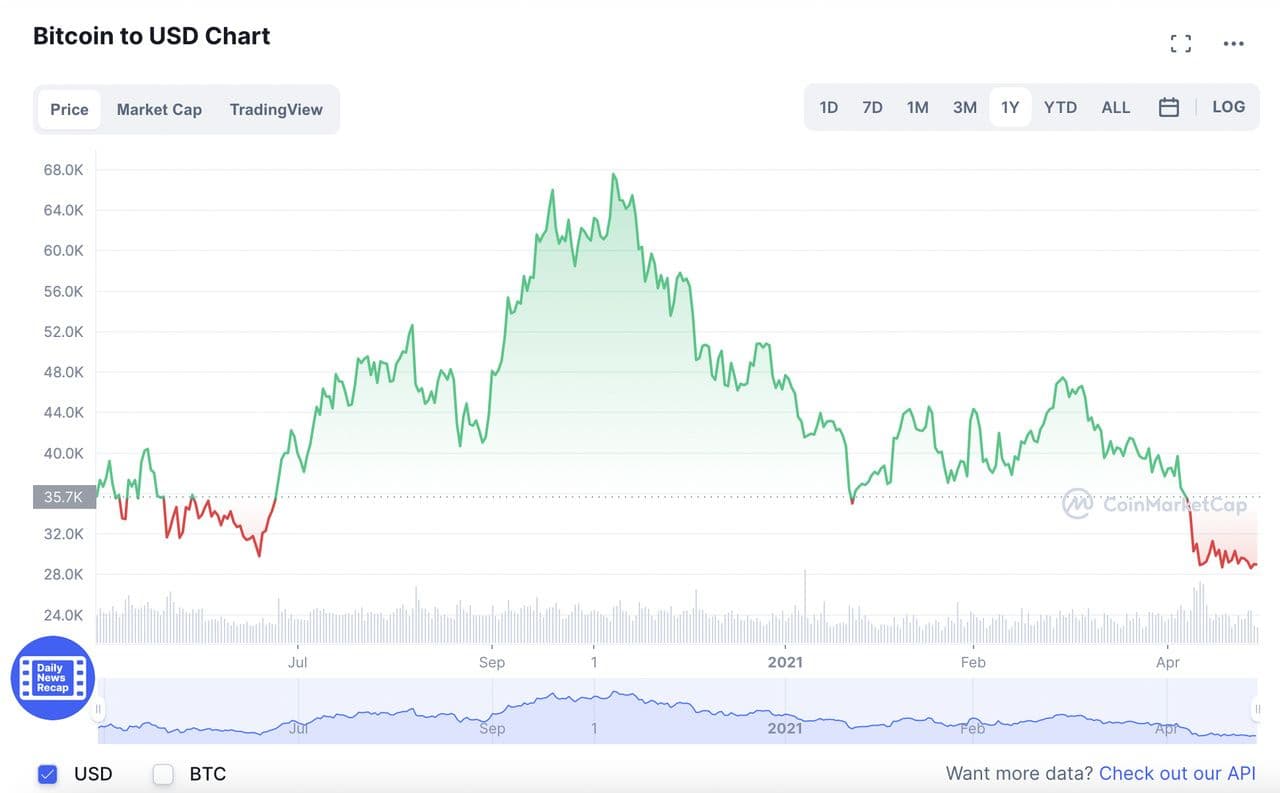Image resolution: width=1280 pixels, height=793 pixels.
Task: Click the Check out our API link
Action: 1177,773
